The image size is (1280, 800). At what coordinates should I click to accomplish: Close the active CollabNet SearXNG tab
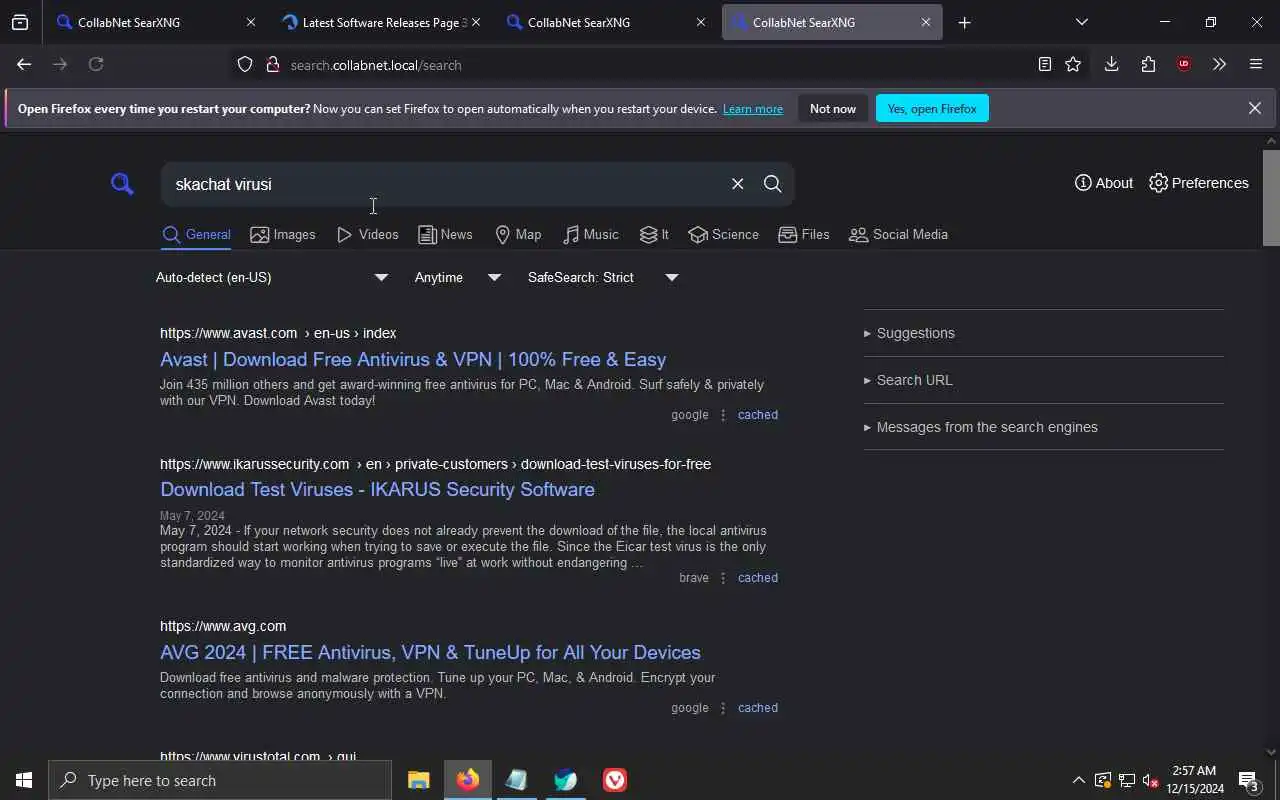point(925,22)
